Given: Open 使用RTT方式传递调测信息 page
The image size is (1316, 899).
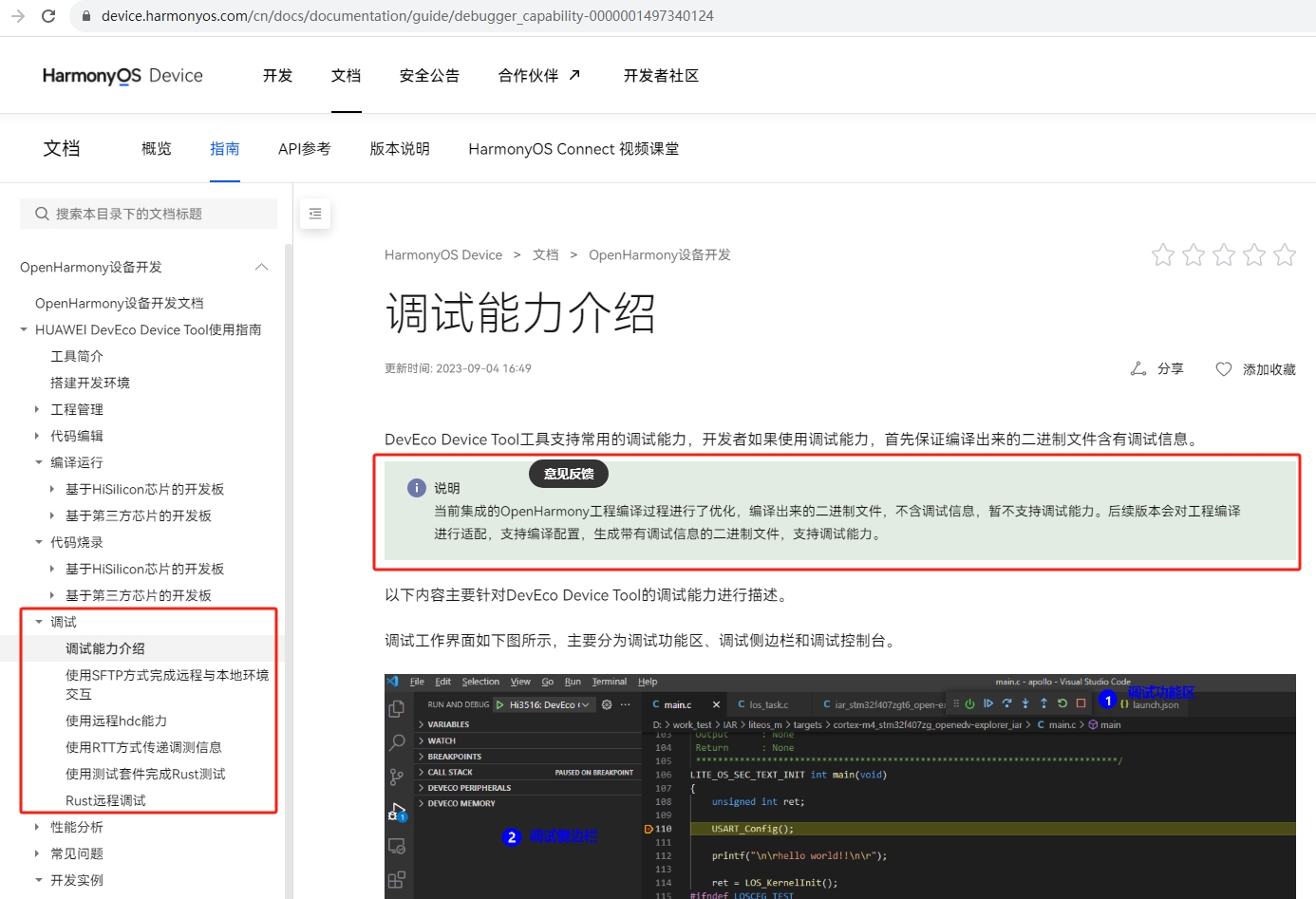Looking at the screenshot, I should tap(143, 747).
